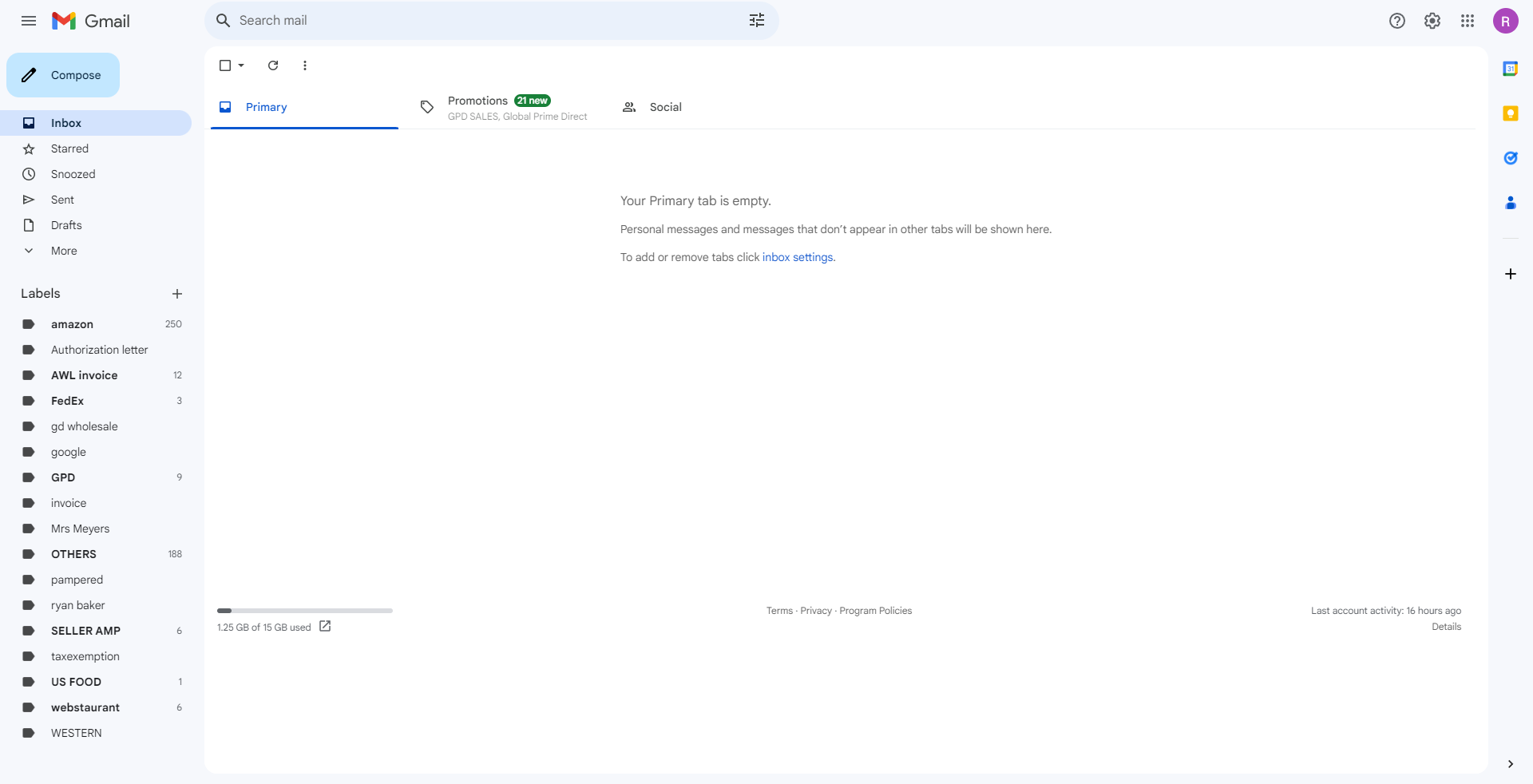Open the Starred folder
Image resolution: width=1533 pixels, height=784 pixels.
(96, 148)
